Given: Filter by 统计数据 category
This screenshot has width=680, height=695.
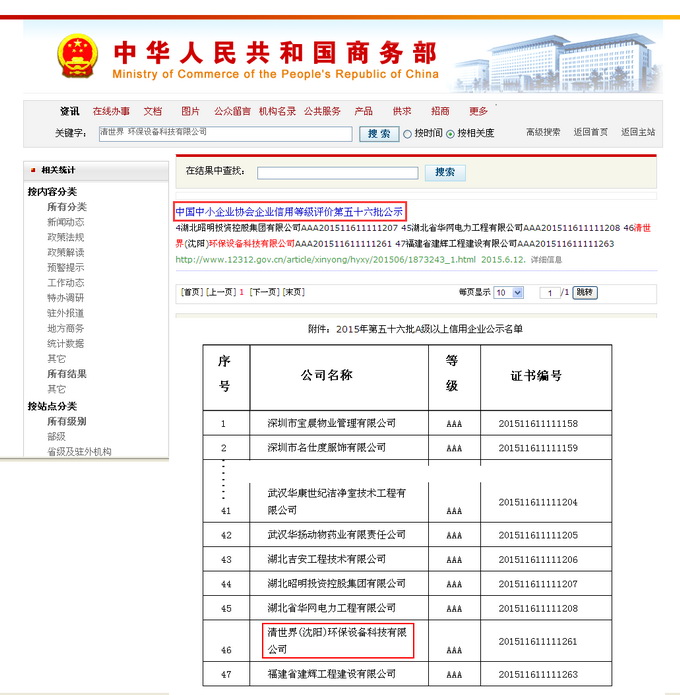Looking at the screenshot, I should coord(66,344).
